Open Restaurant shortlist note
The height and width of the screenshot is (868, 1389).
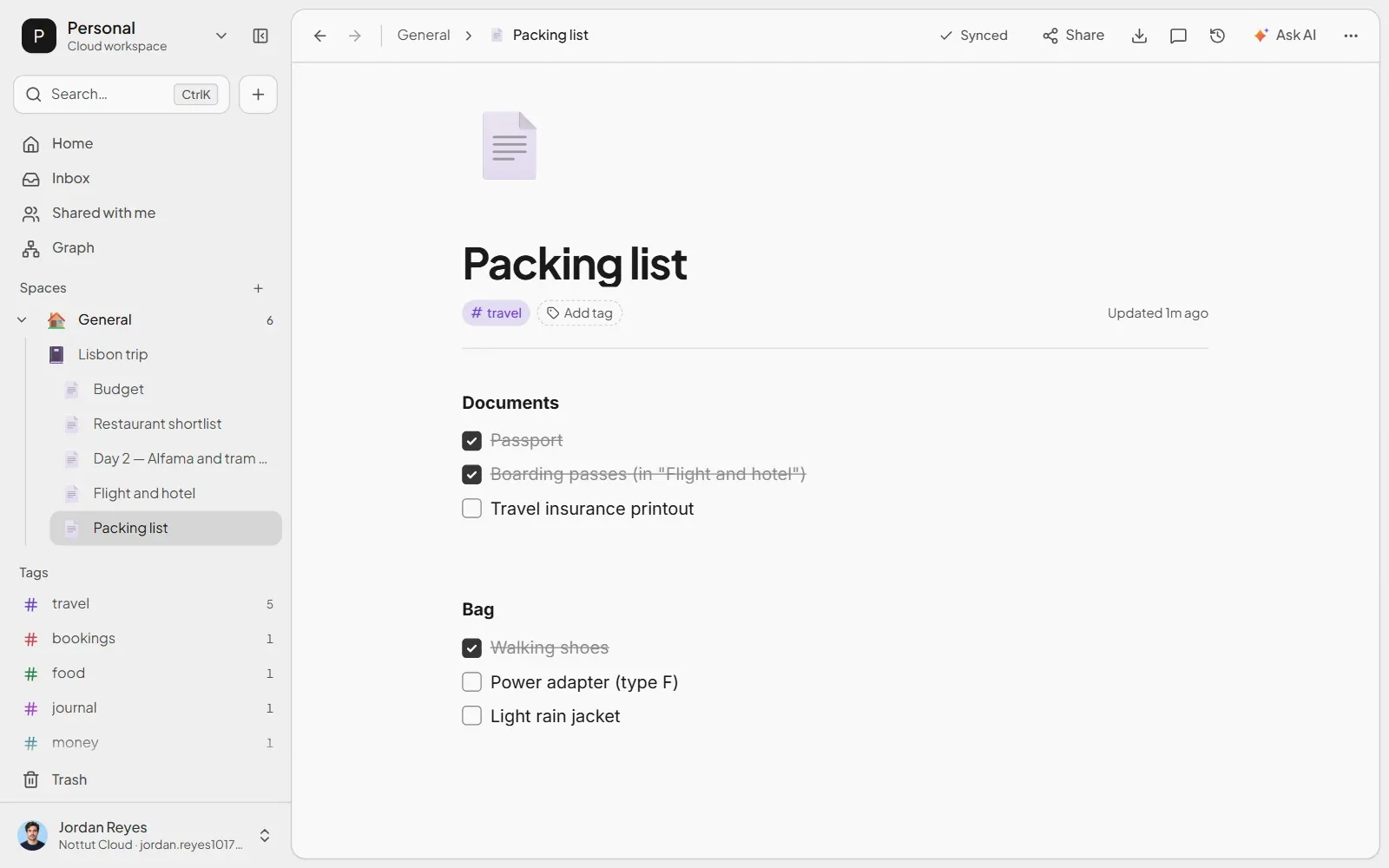(166, 424)
